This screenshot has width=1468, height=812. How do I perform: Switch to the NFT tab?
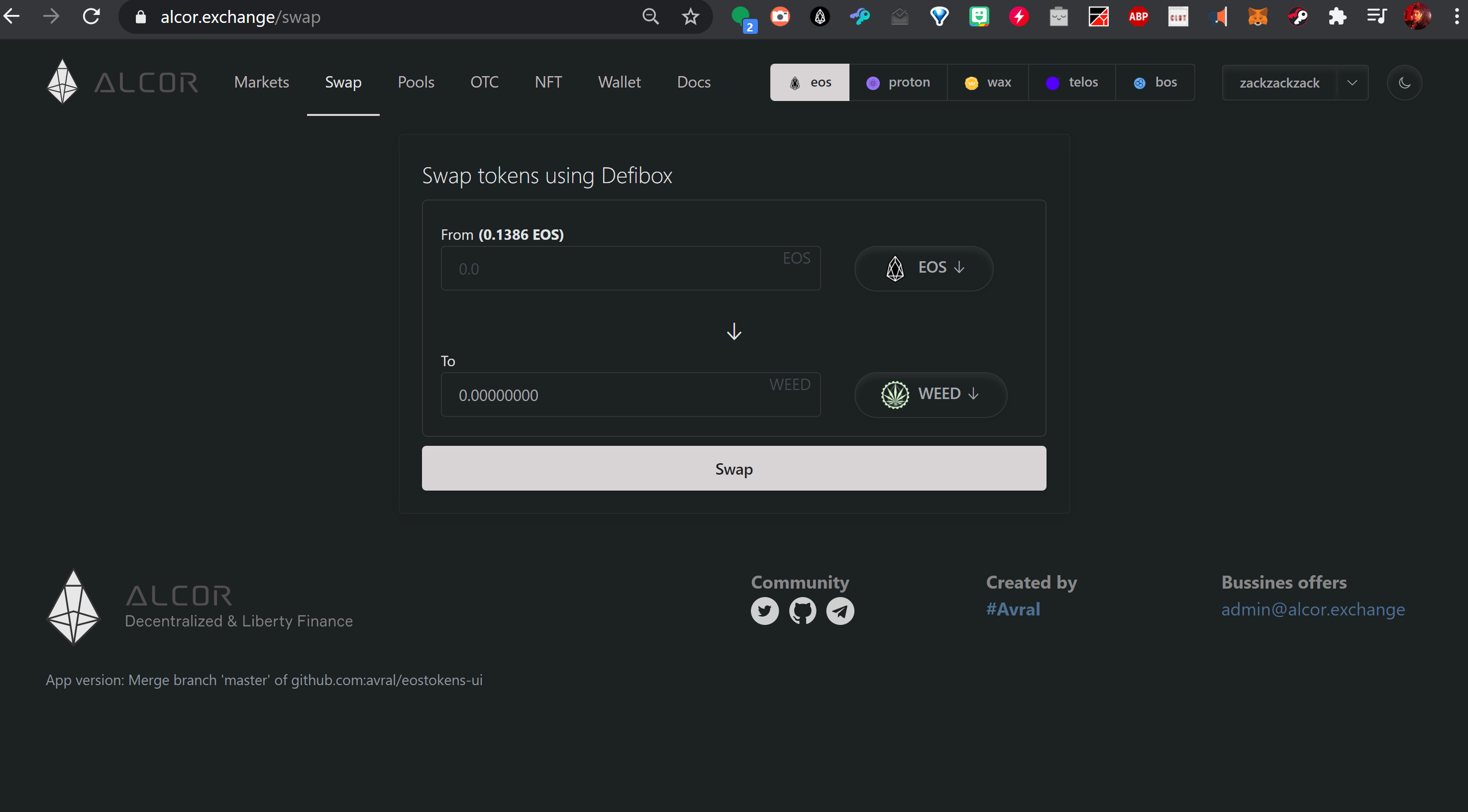pyautogui.click(x=548, y=82)
